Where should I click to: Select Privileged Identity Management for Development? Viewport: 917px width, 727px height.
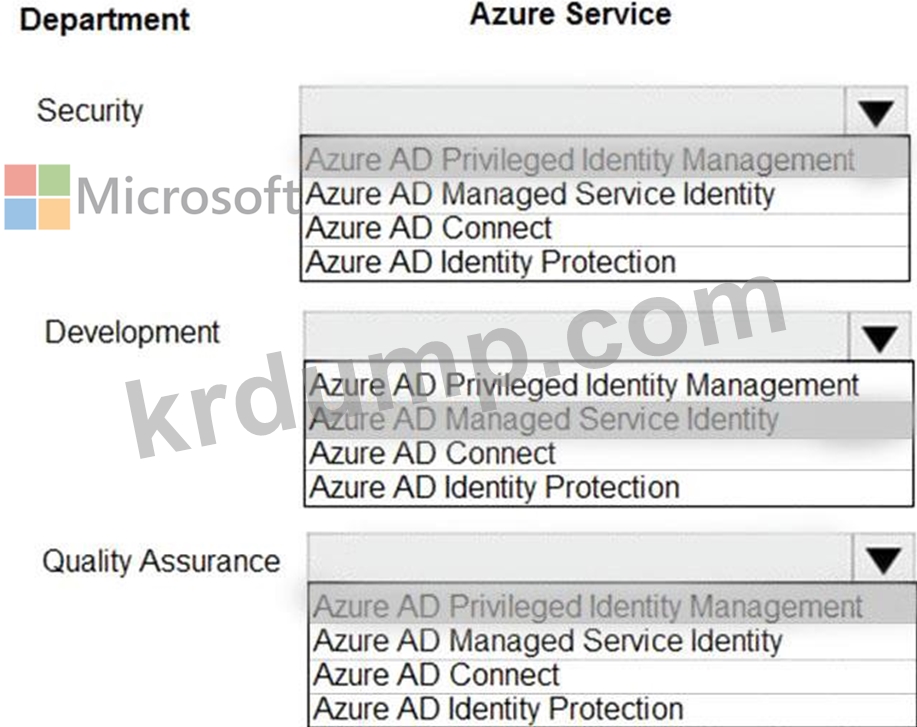[x=609, y=384]
